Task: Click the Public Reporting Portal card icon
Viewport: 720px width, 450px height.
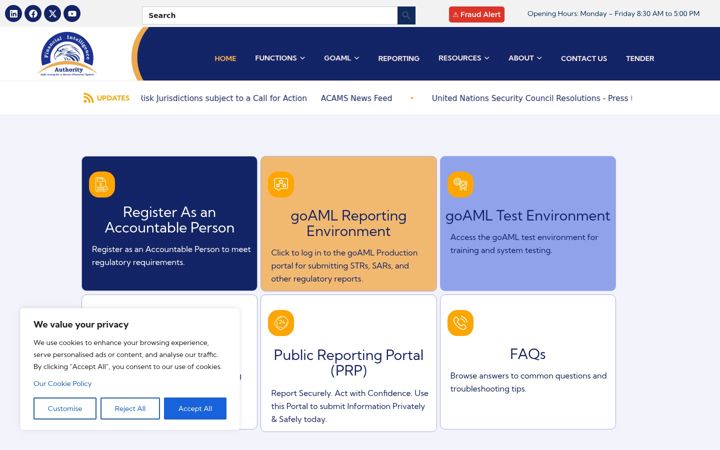Action: [281, 323]
